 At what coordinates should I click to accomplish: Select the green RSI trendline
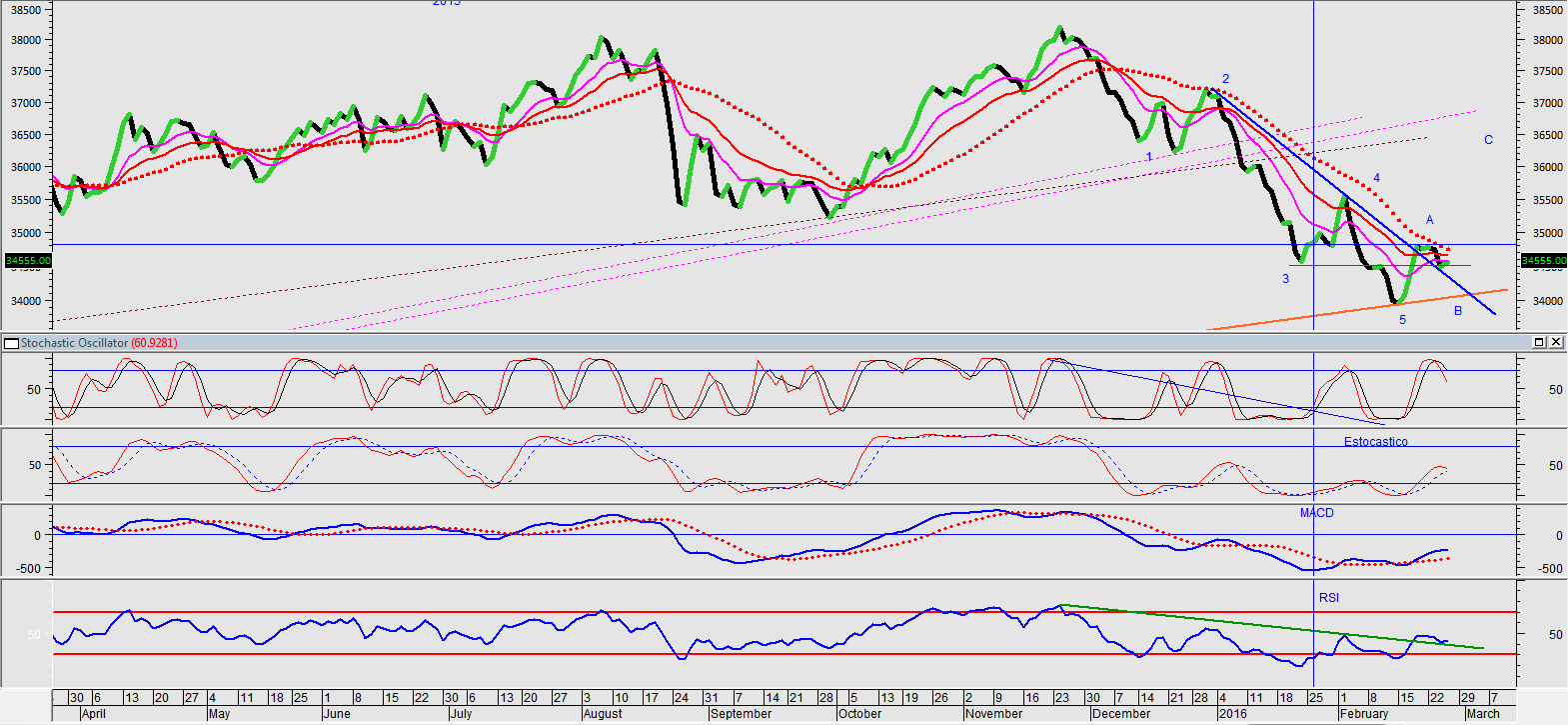click(1272, 627)
